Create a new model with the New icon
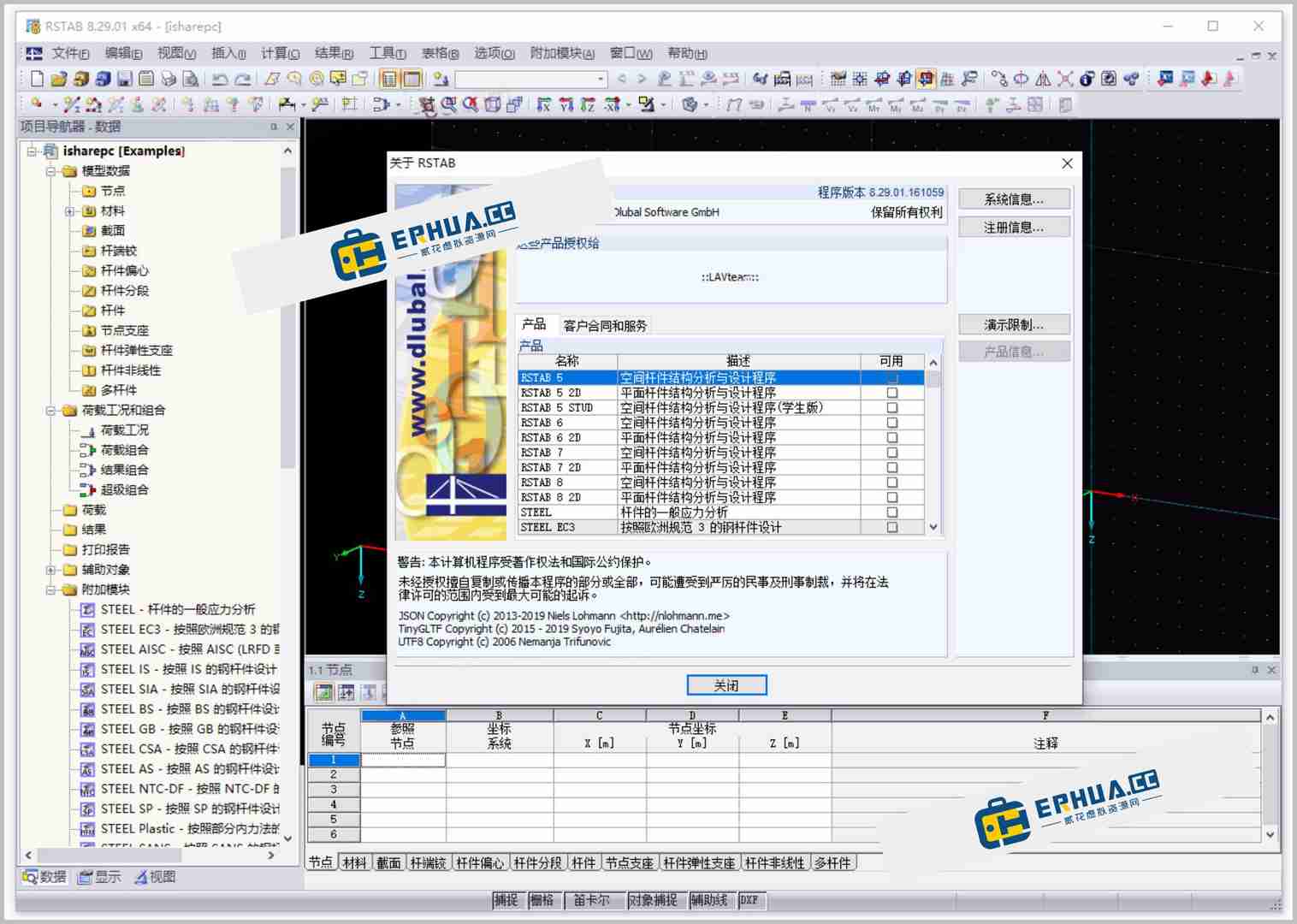1297x924 pixels. 37,79
